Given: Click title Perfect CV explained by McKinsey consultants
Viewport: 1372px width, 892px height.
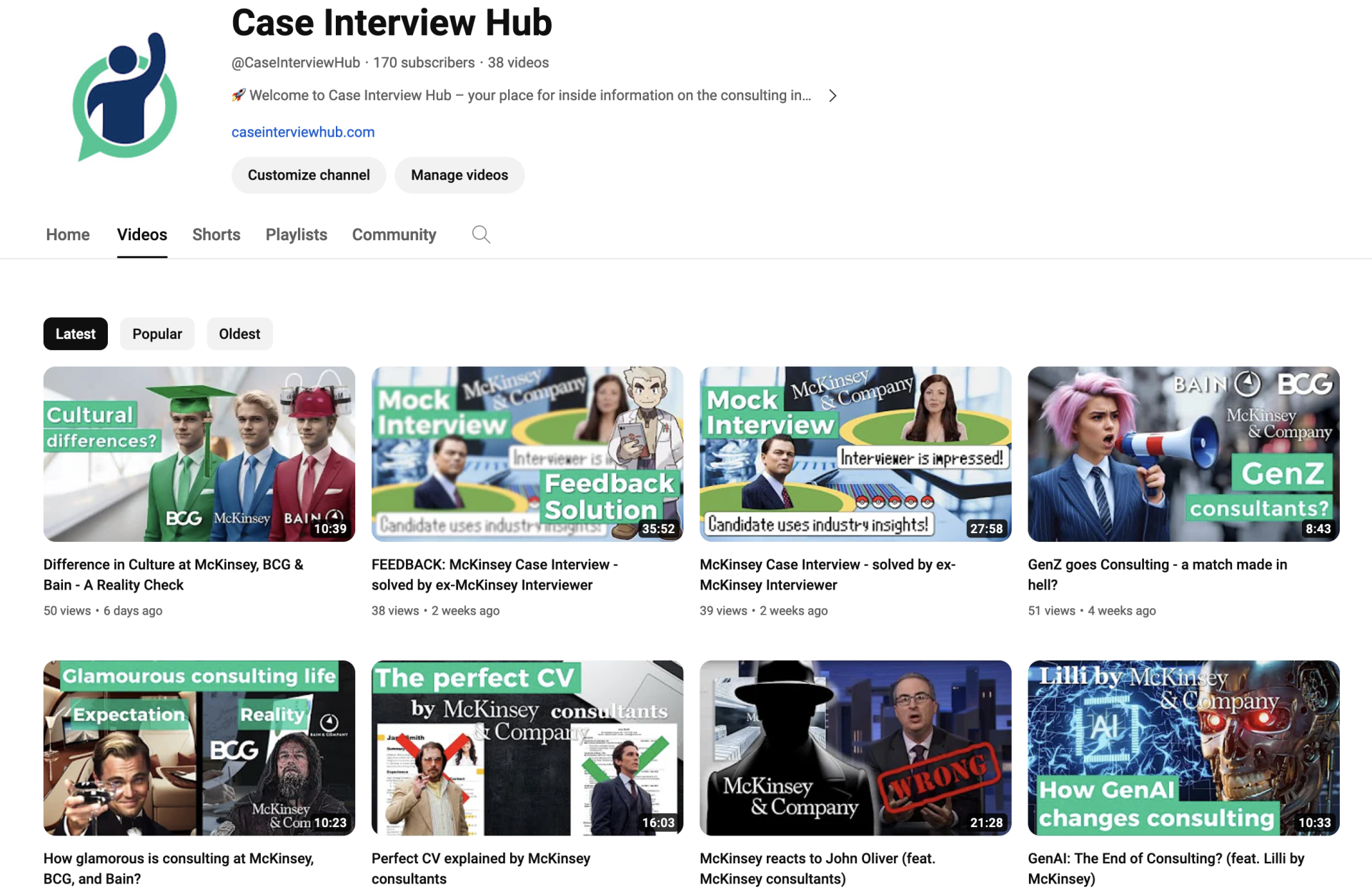Looking at the screenshot, I should point(481,868).
